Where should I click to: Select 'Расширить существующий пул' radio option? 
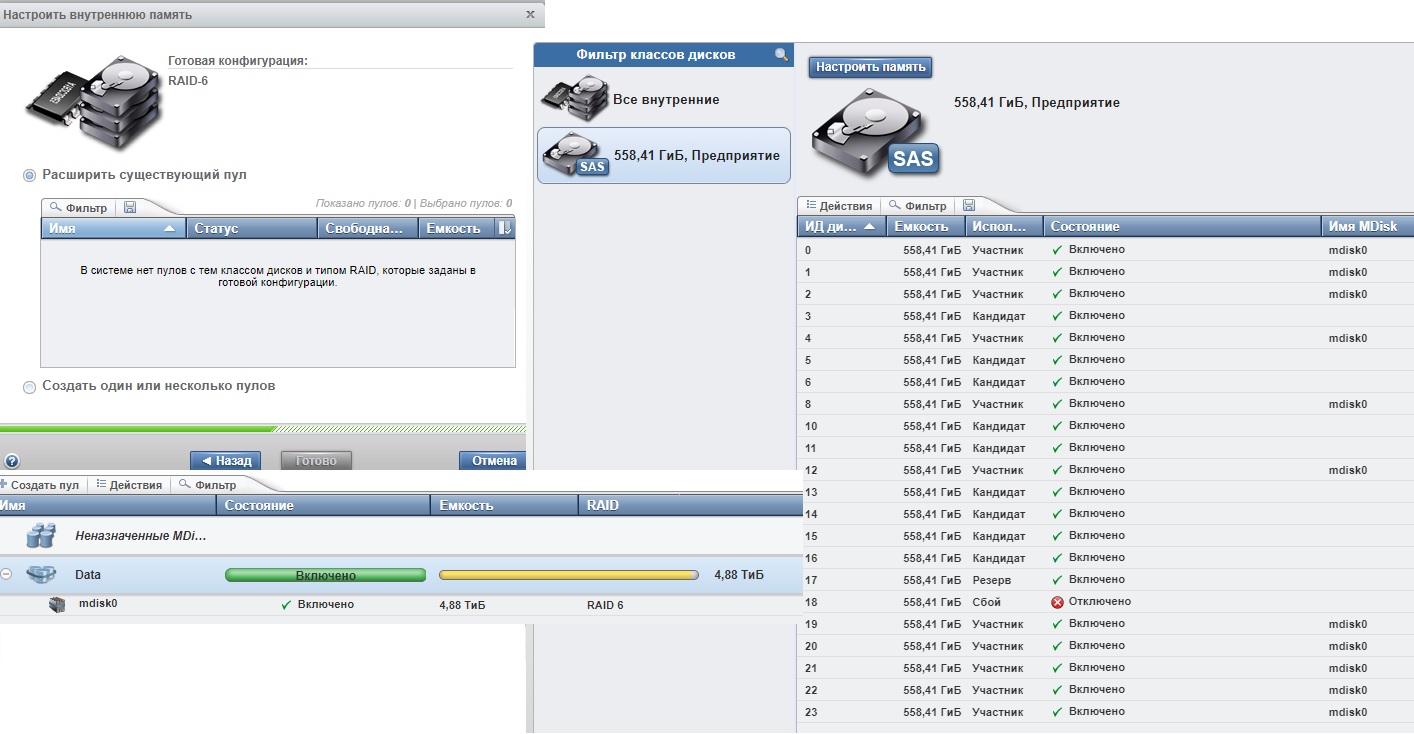coord(29,175)
